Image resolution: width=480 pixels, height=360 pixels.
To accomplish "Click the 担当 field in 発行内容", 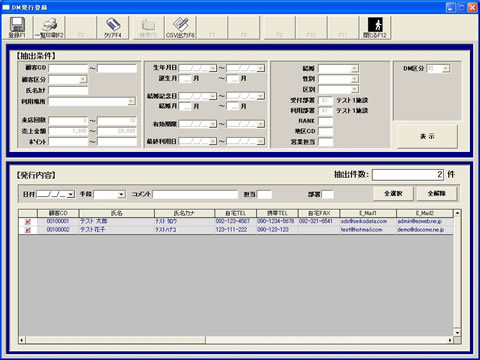I will pyautogui.click(x=264, y=194).
